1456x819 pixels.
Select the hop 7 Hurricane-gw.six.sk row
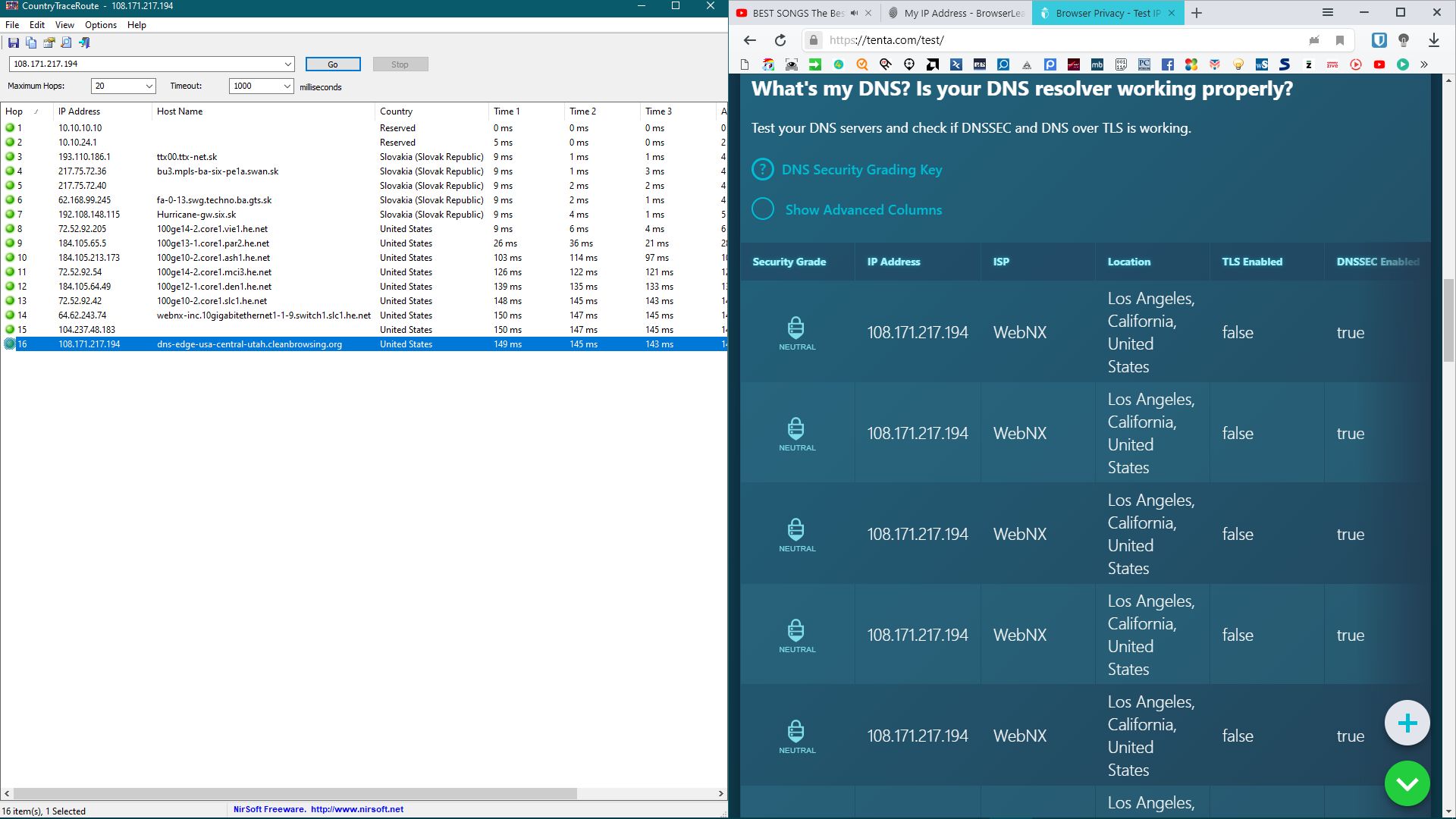coord(364,215)
